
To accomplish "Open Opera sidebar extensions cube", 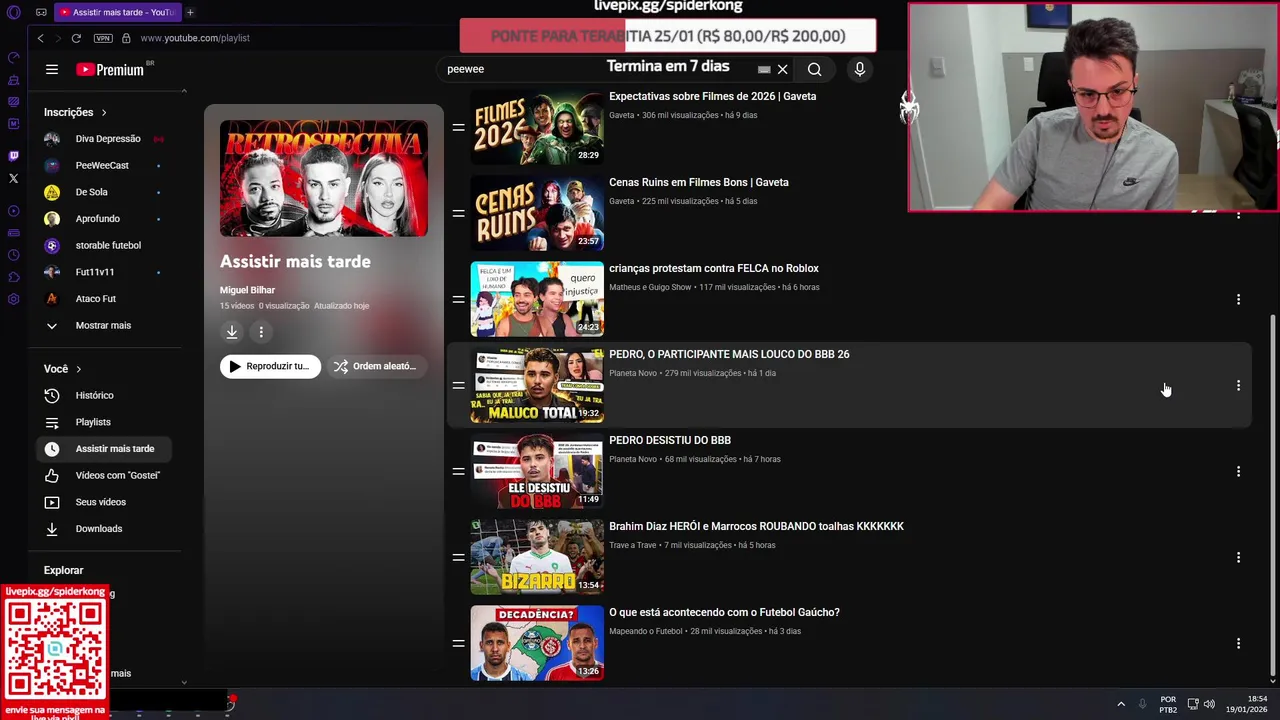I will pos(13,277).
